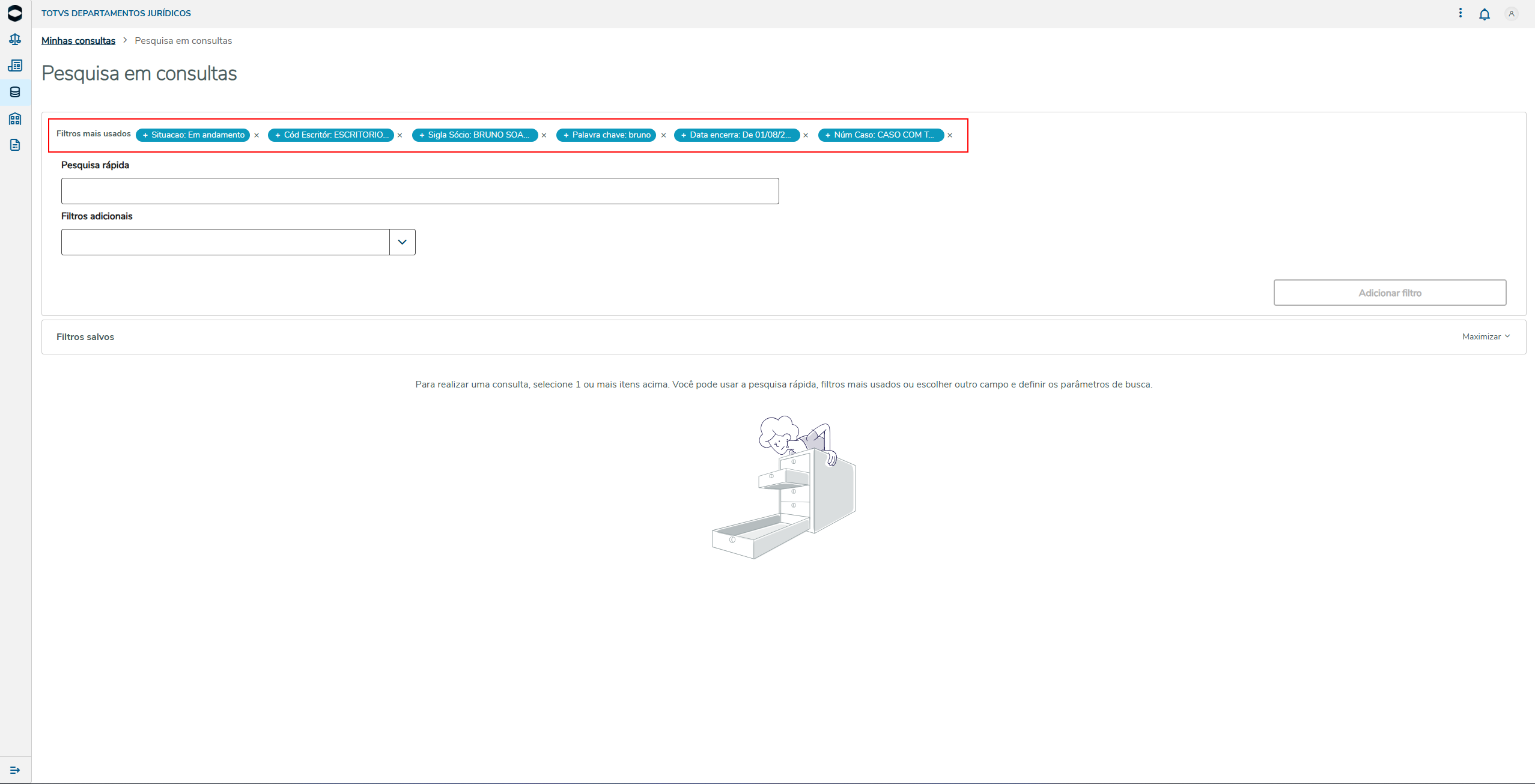1535x784 pixels.
Task: Expand the sidebar menu arrow at bottom
Action: (x=15, y=770)
